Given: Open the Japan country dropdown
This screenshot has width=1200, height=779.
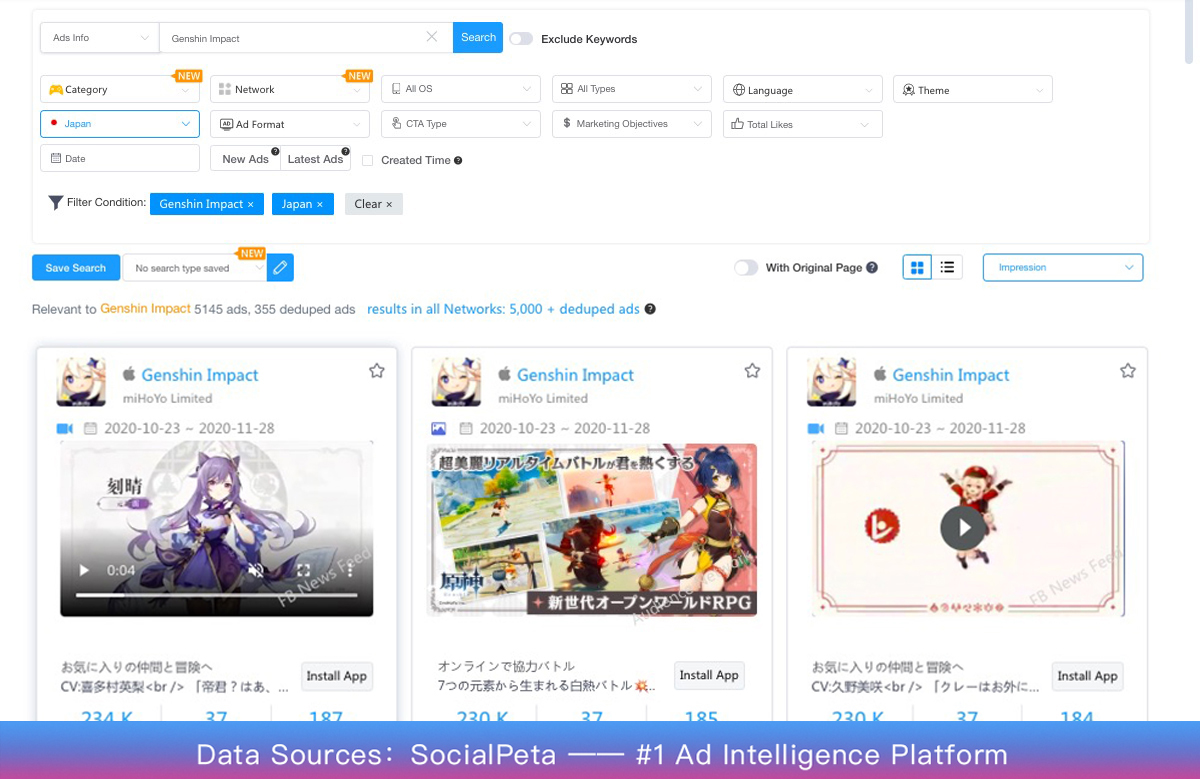Looking at the screenshot, I should [120, 124].
